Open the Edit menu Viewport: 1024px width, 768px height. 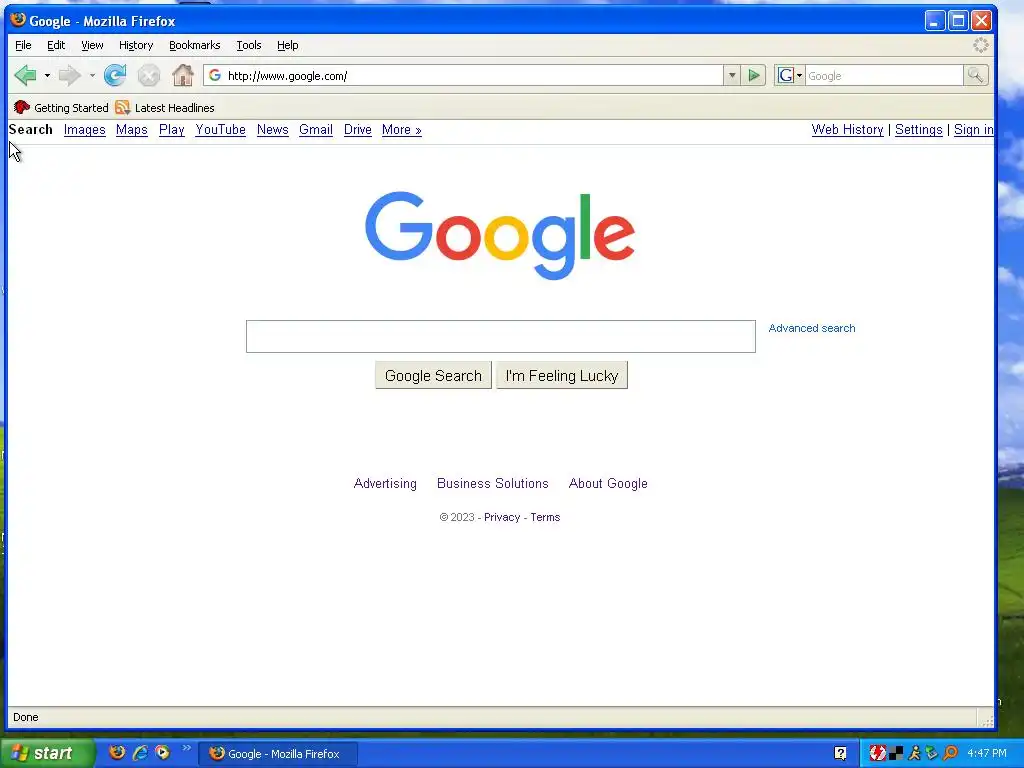(x=56, y=45)
